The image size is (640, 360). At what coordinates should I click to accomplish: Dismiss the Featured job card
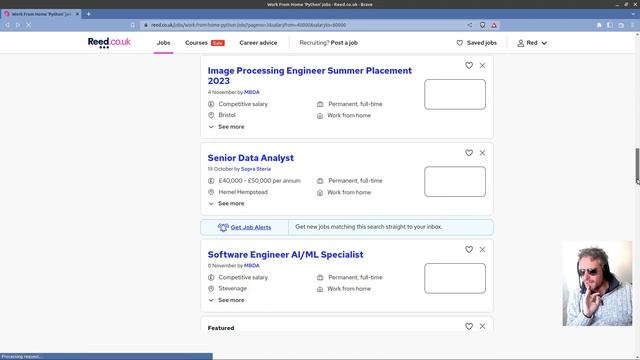(x=482, y=326)
